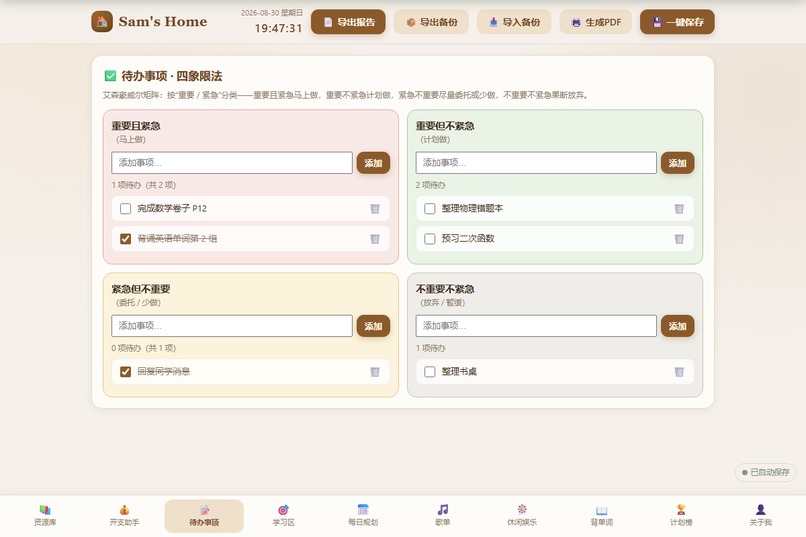Check off 预习二次函数
Image resolution: width=806 pixels, height=537 pixels.
coord(430,239)
